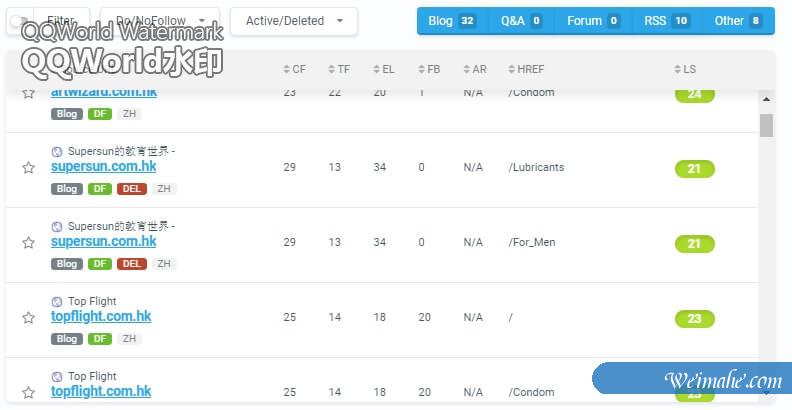Switch to the Other tab
This screenshot has width=792, height=410.
[738, 20]
